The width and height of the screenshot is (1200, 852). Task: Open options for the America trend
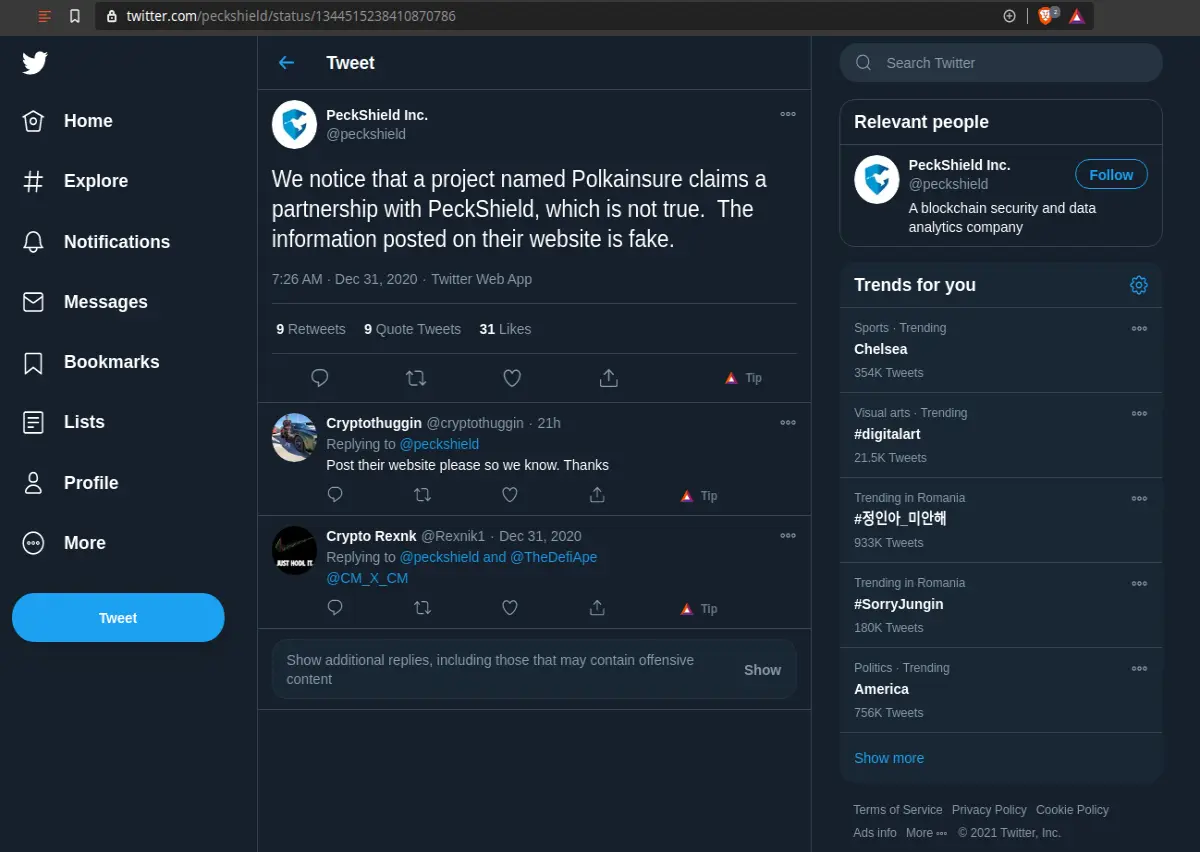(x=1139, y=668)
